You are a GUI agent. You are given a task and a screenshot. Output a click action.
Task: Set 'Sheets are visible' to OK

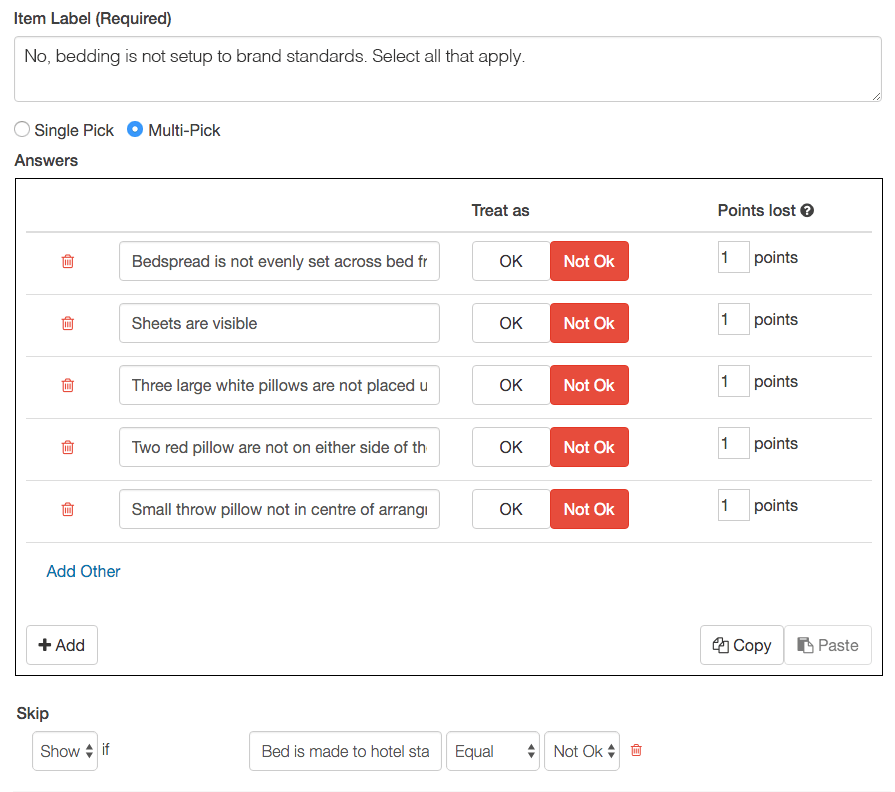pos(511,323)
